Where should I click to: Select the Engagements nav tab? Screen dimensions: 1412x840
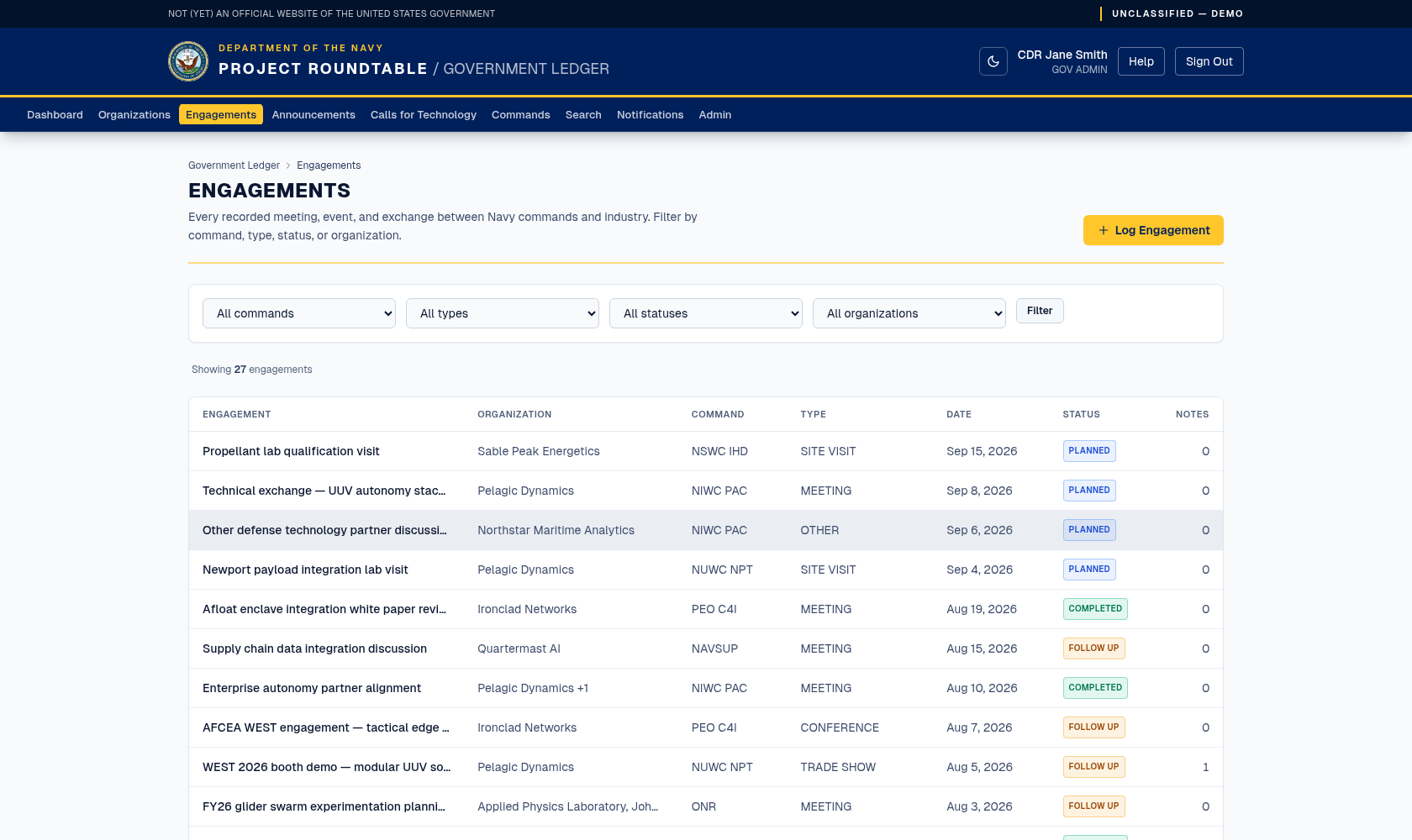tap(221, 114)
